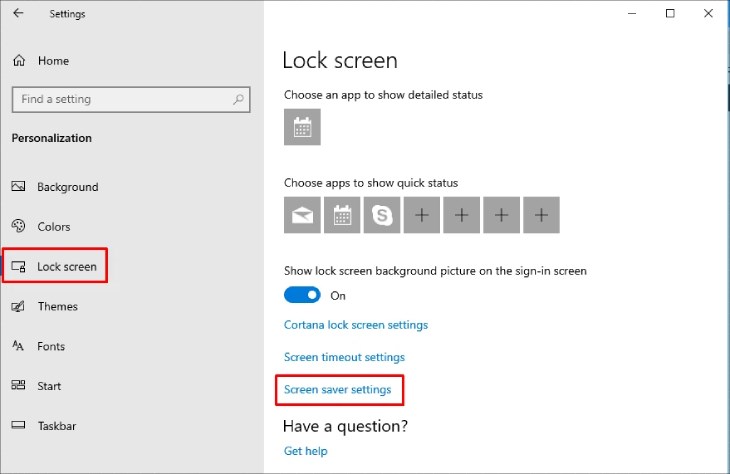Open Screen saver settings link
The height and width of the screenshot is (474, 730).
coord(337,389)
